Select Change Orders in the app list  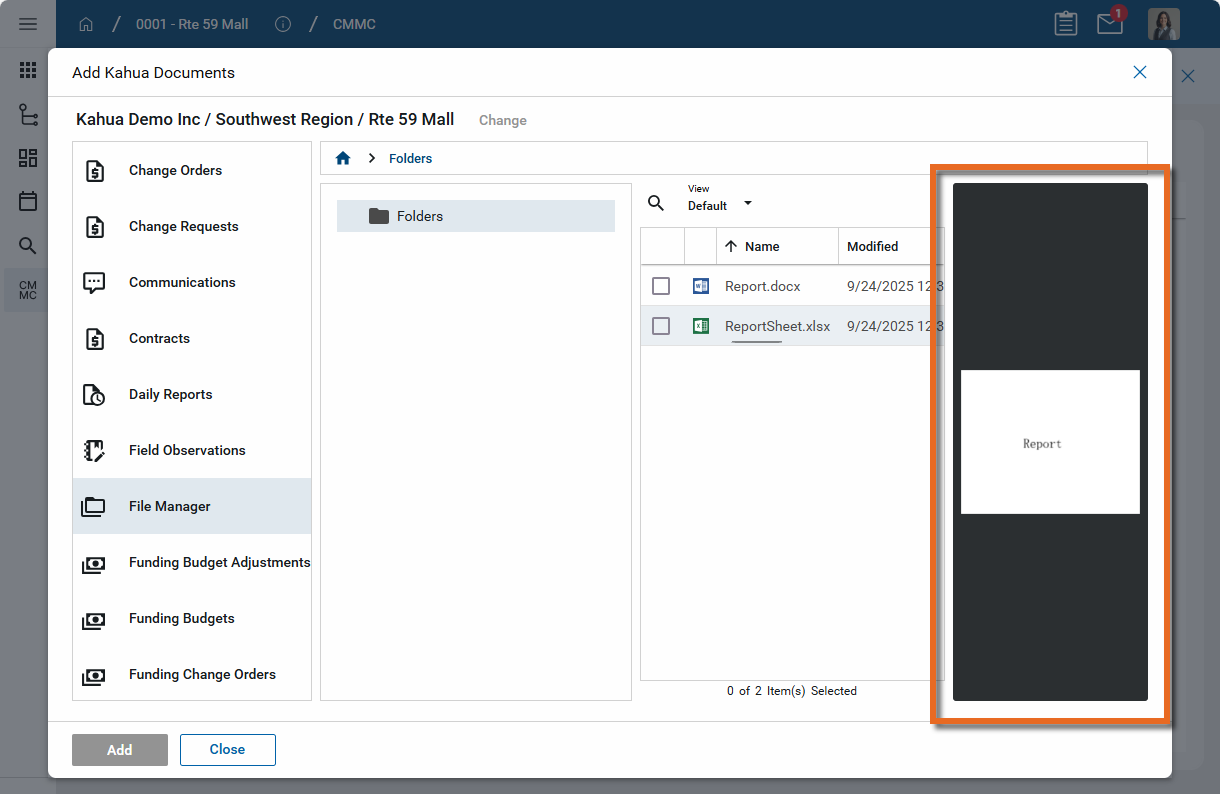pyautogui.click(x=175, y=170)
